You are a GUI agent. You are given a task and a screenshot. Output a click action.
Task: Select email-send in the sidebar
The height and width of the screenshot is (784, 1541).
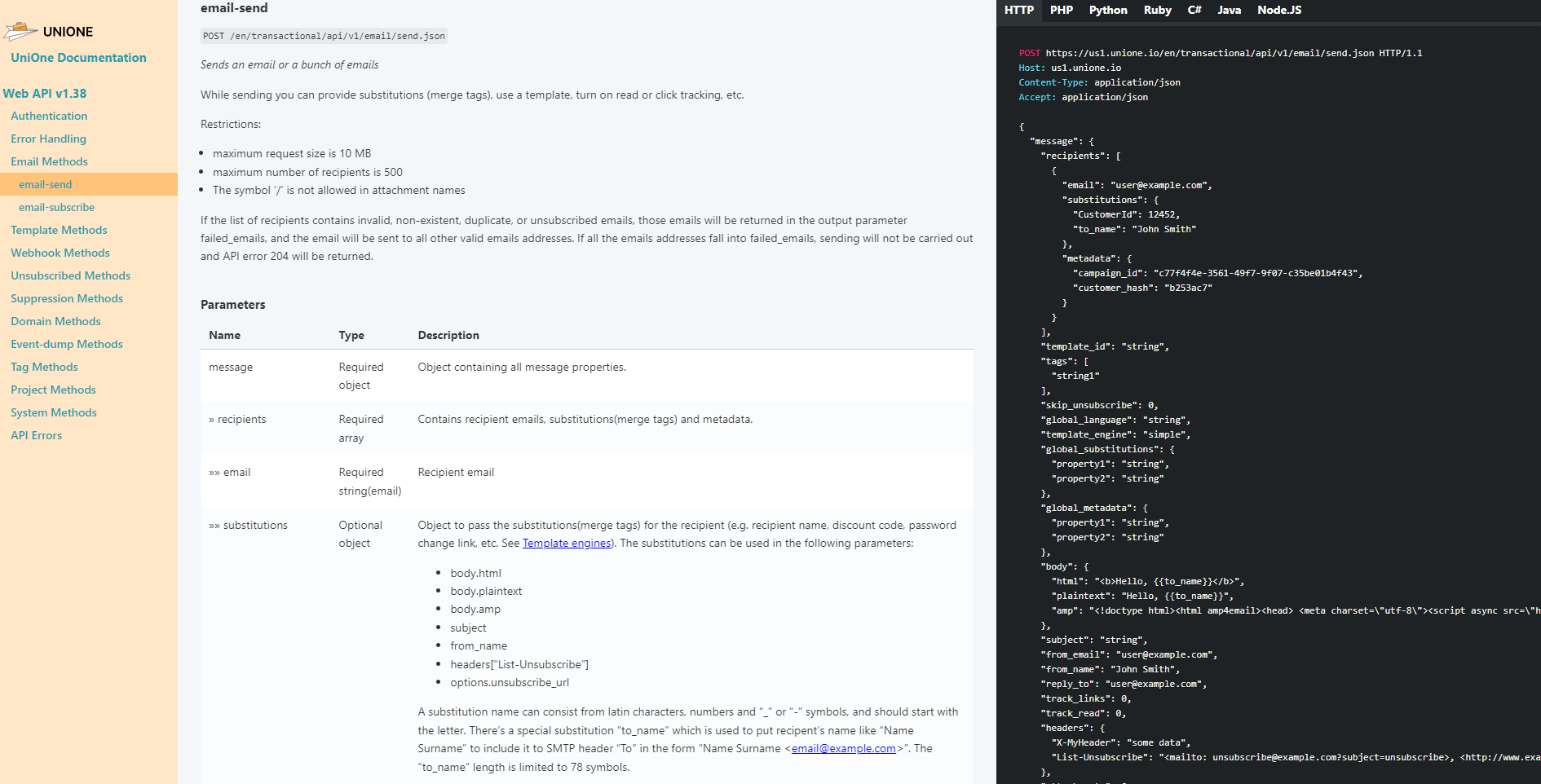[x=46, y=185]
